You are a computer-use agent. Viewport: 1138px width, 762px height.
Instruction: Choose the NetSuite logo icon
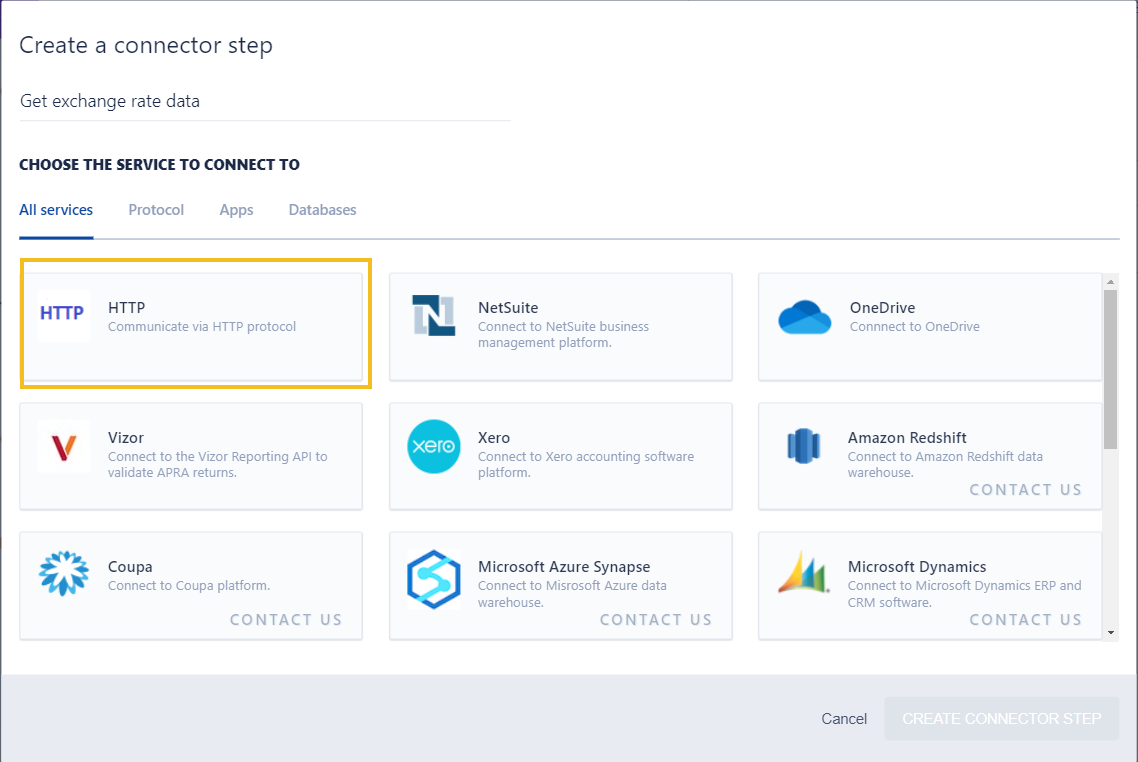tap(434, 316)
